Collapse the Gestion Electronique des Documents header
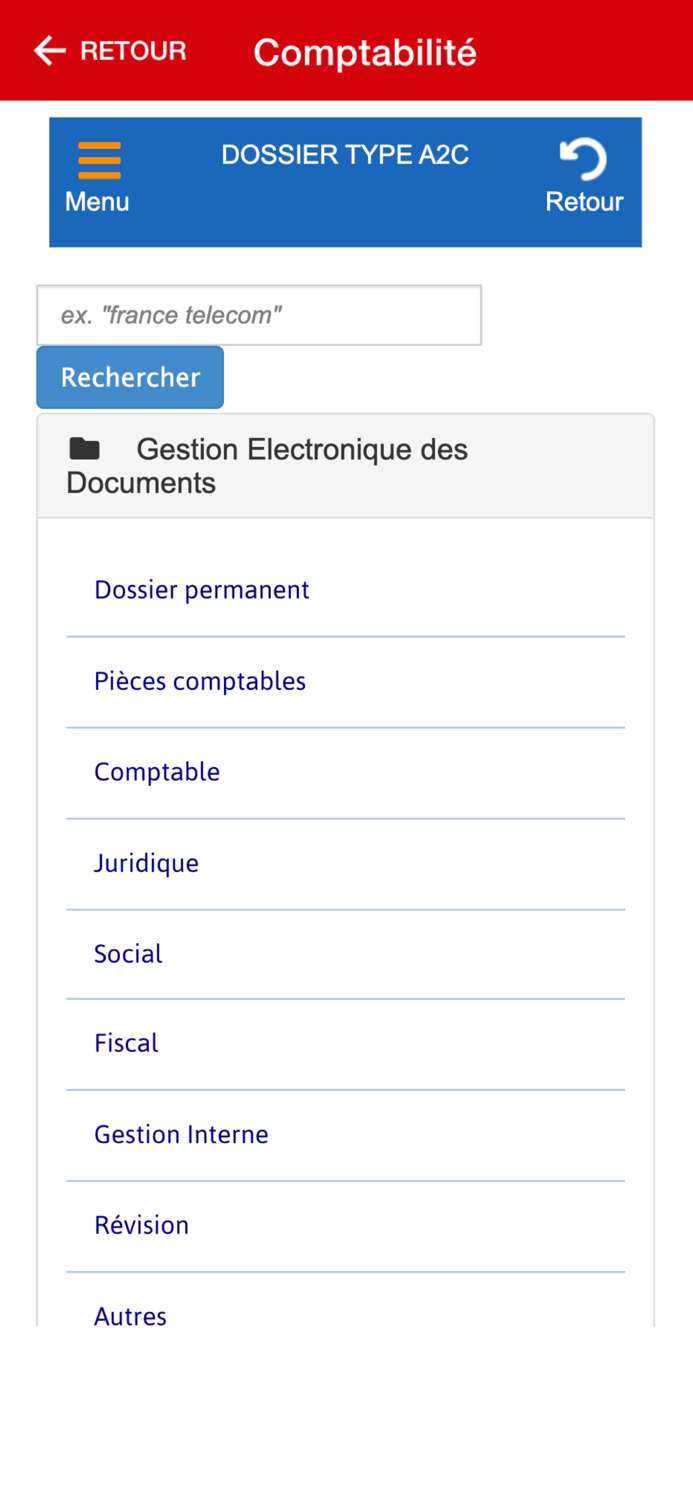The width and height of the screenshot is (693, 1500). 300,466
